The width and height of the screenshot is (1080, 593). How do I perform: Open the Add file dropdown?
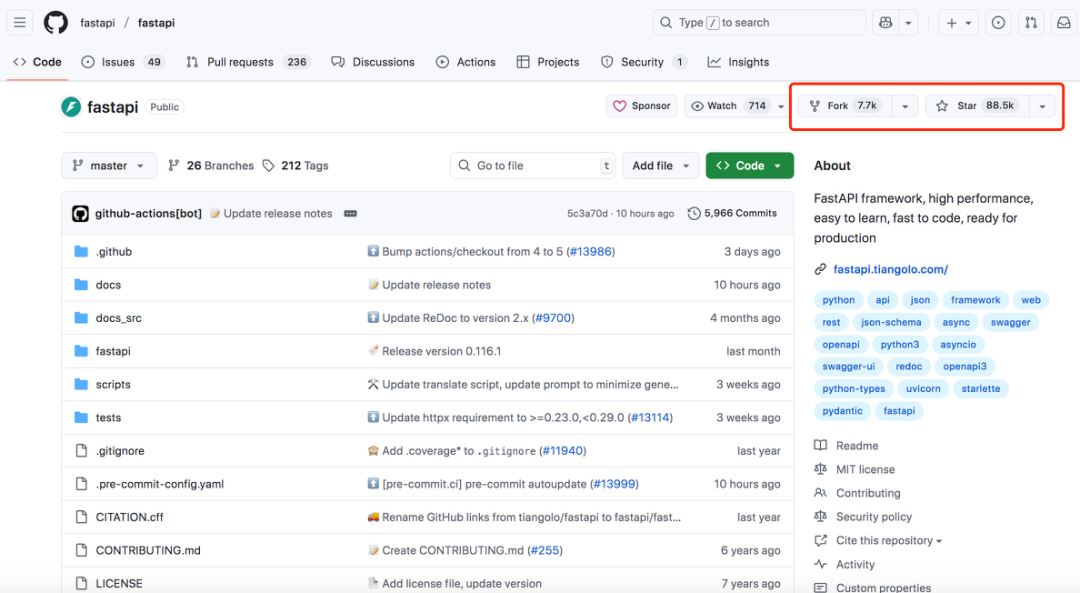pyautogui.click(x=660, y=165)
